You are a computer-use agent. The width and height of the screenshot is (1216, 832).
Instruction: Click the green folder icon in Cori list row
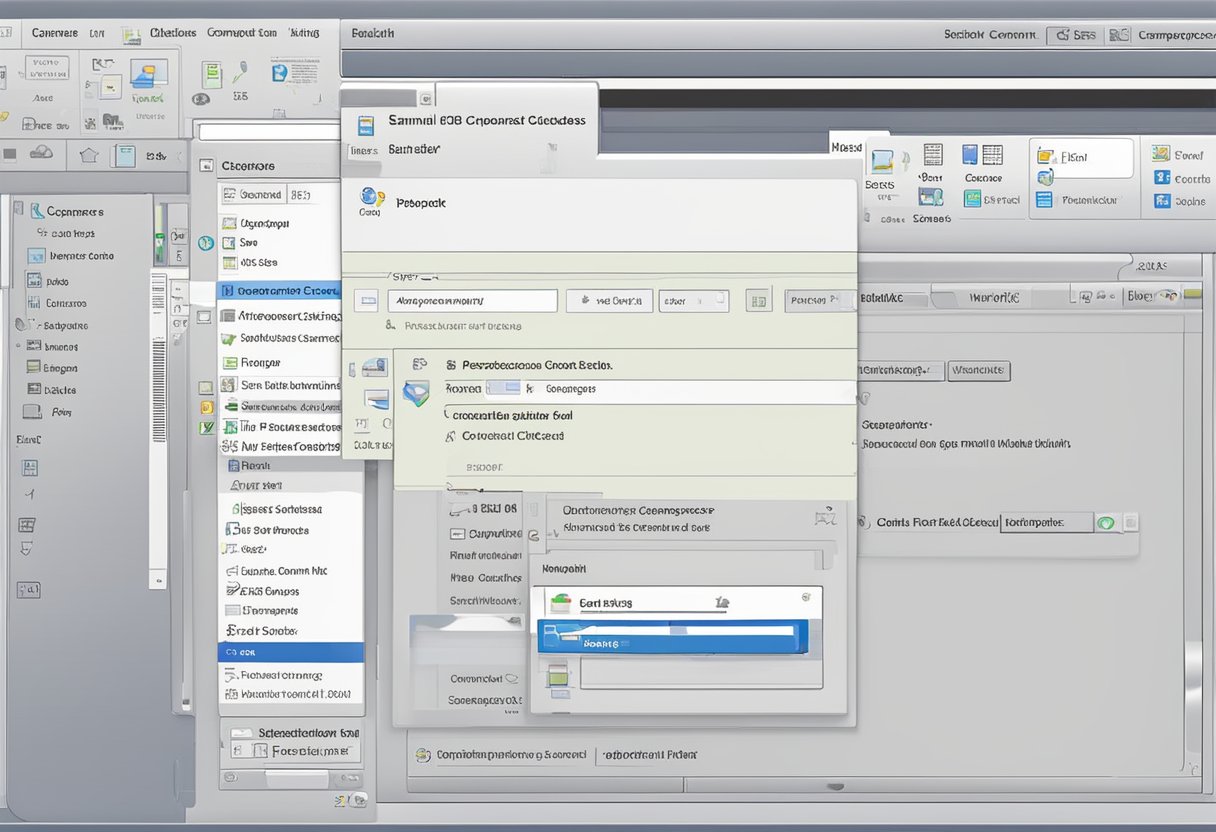pyautogui.click(x=560, y=603)
